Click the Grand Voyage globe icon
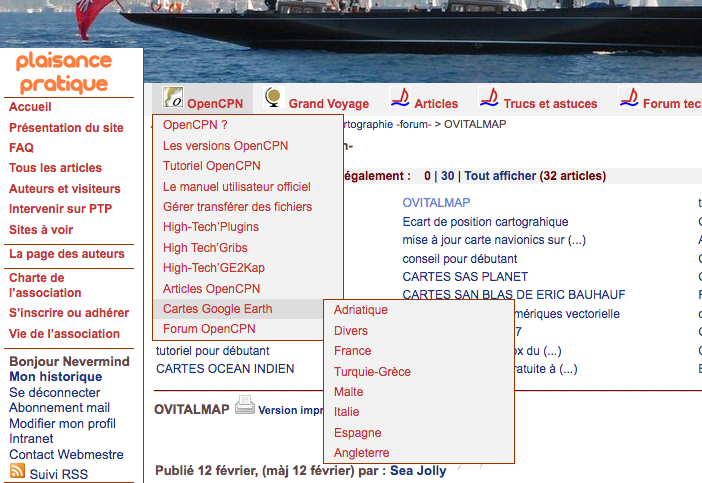 coord(274,97)
